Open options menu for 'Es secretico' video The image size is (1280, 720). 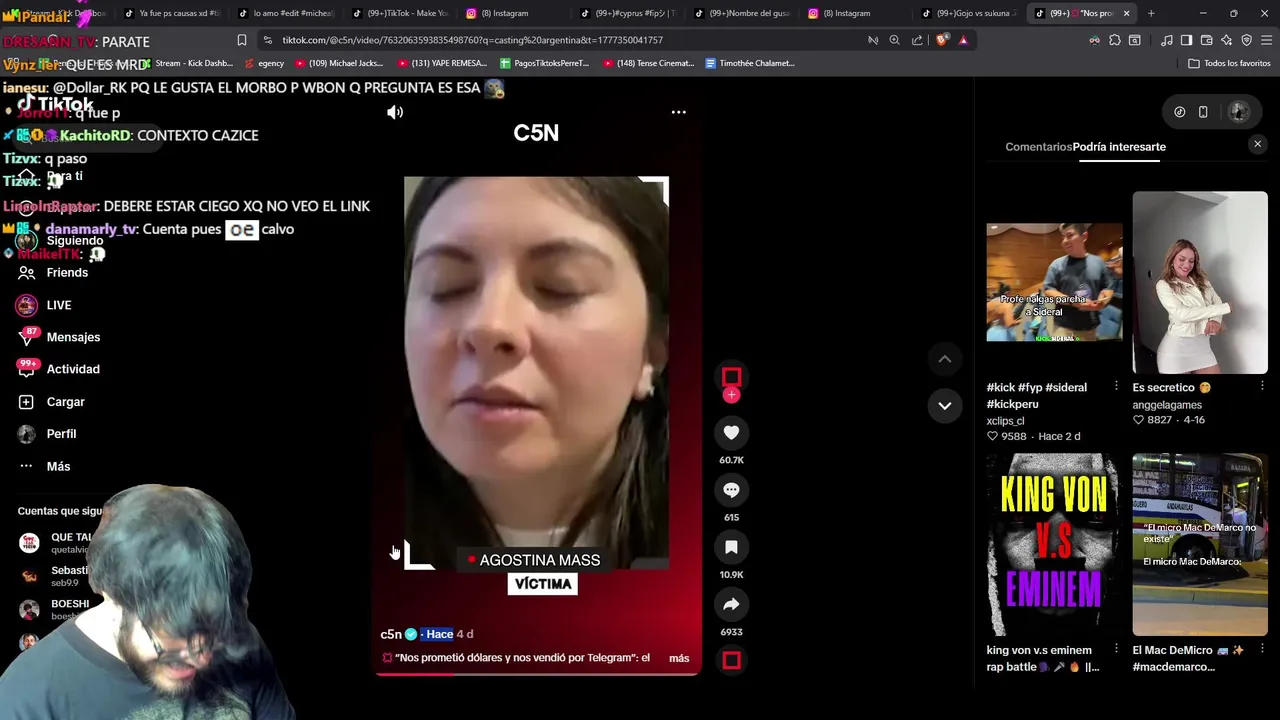[1262, 386]
